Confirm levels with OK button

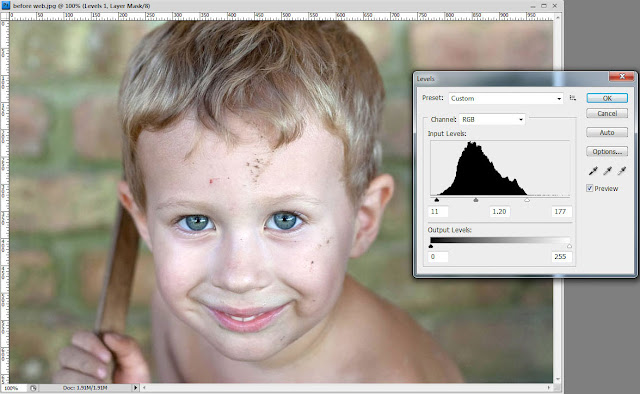coord(607,98)
